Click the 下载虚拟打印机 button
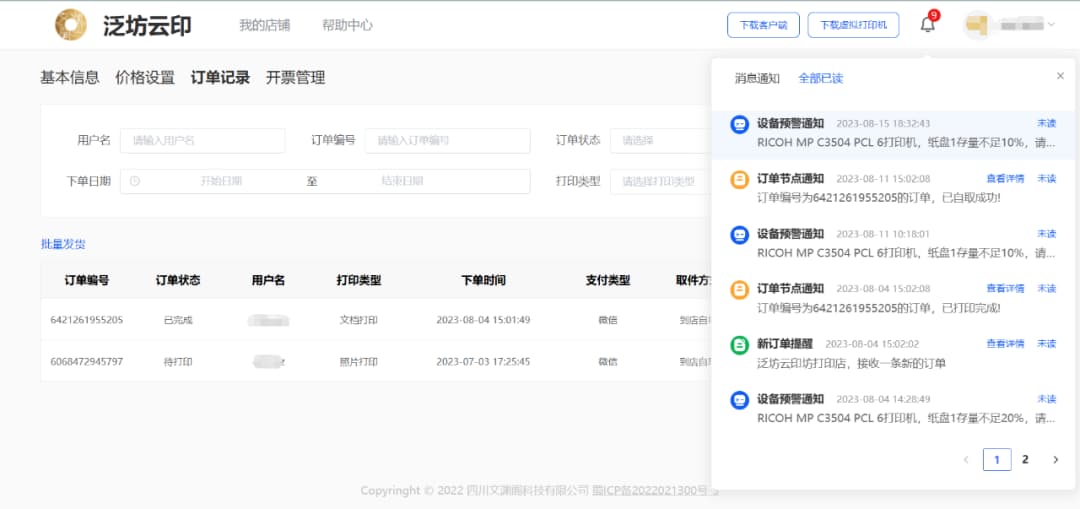The image size is (1080, 509). tap(853, 25)
